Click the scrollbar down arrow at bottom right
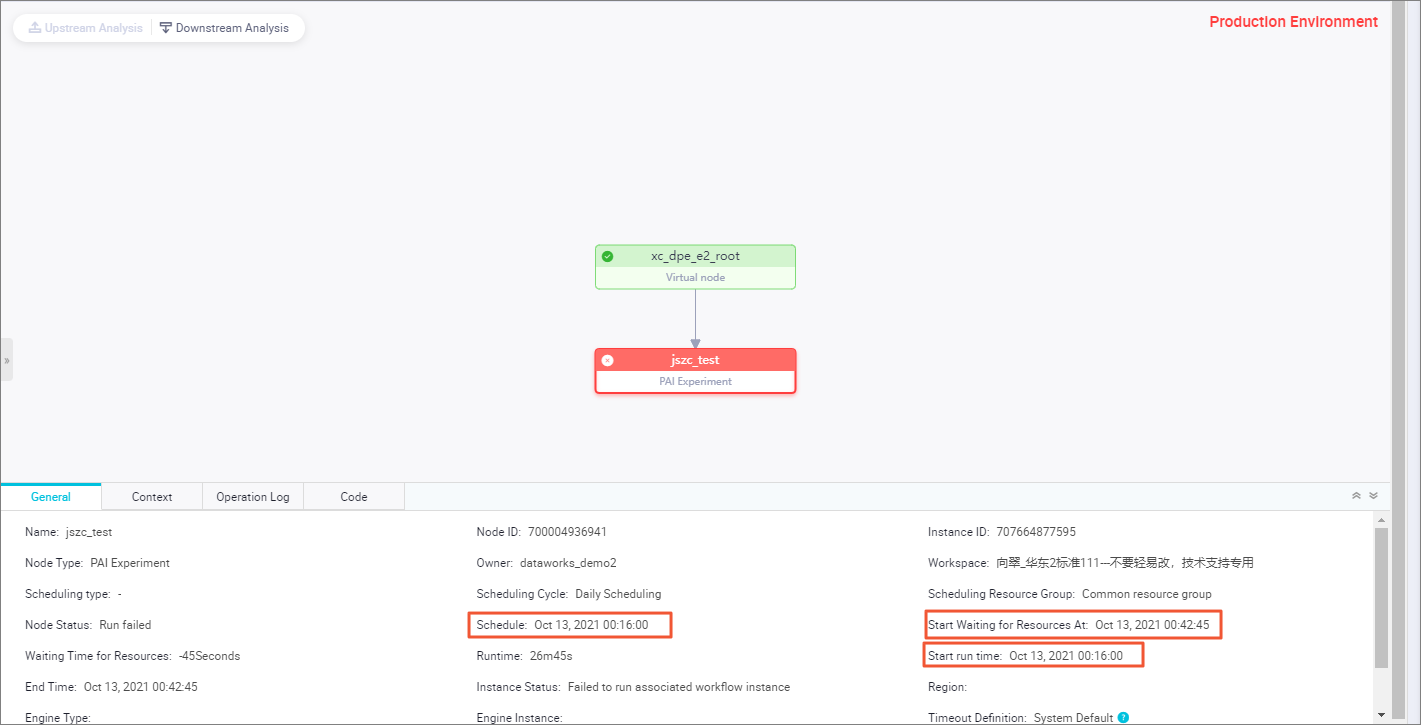The image size is (1421, 725). 1381,715
